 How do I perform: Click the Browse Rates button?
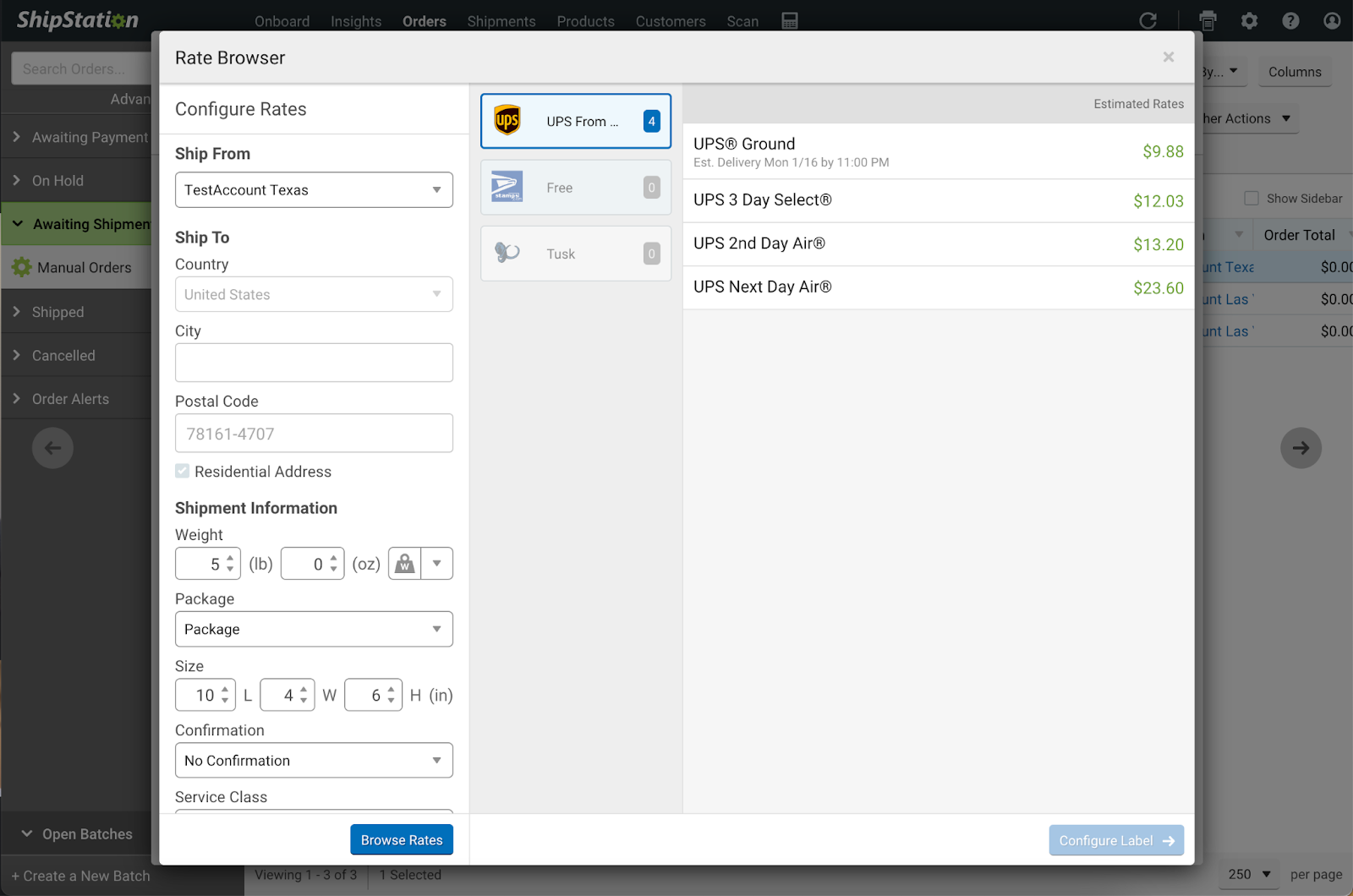point(402,839)
